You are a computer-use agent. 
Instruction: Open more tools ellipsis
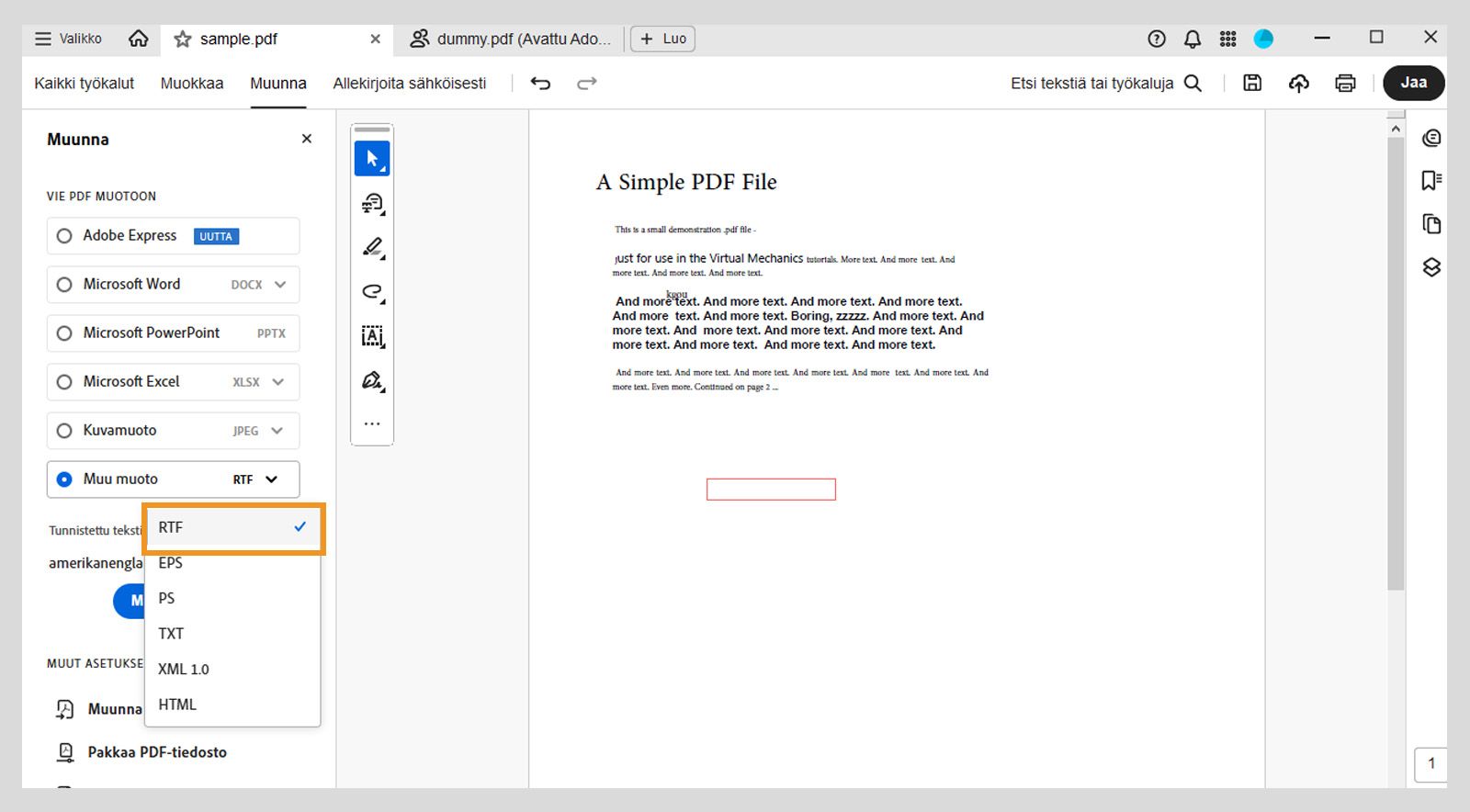coord(372,424)
